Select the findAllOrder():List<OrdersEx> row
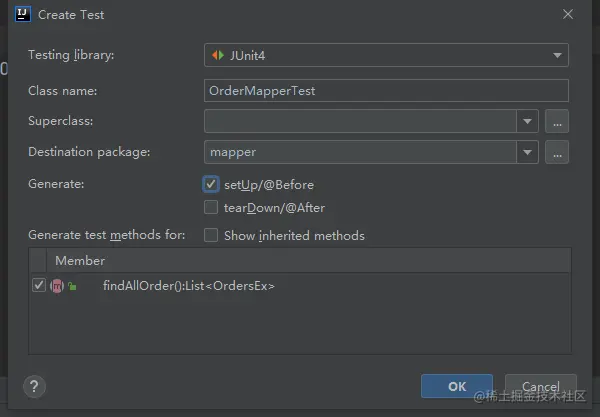Viewport: 600px width, 417px height. [188, 286]
